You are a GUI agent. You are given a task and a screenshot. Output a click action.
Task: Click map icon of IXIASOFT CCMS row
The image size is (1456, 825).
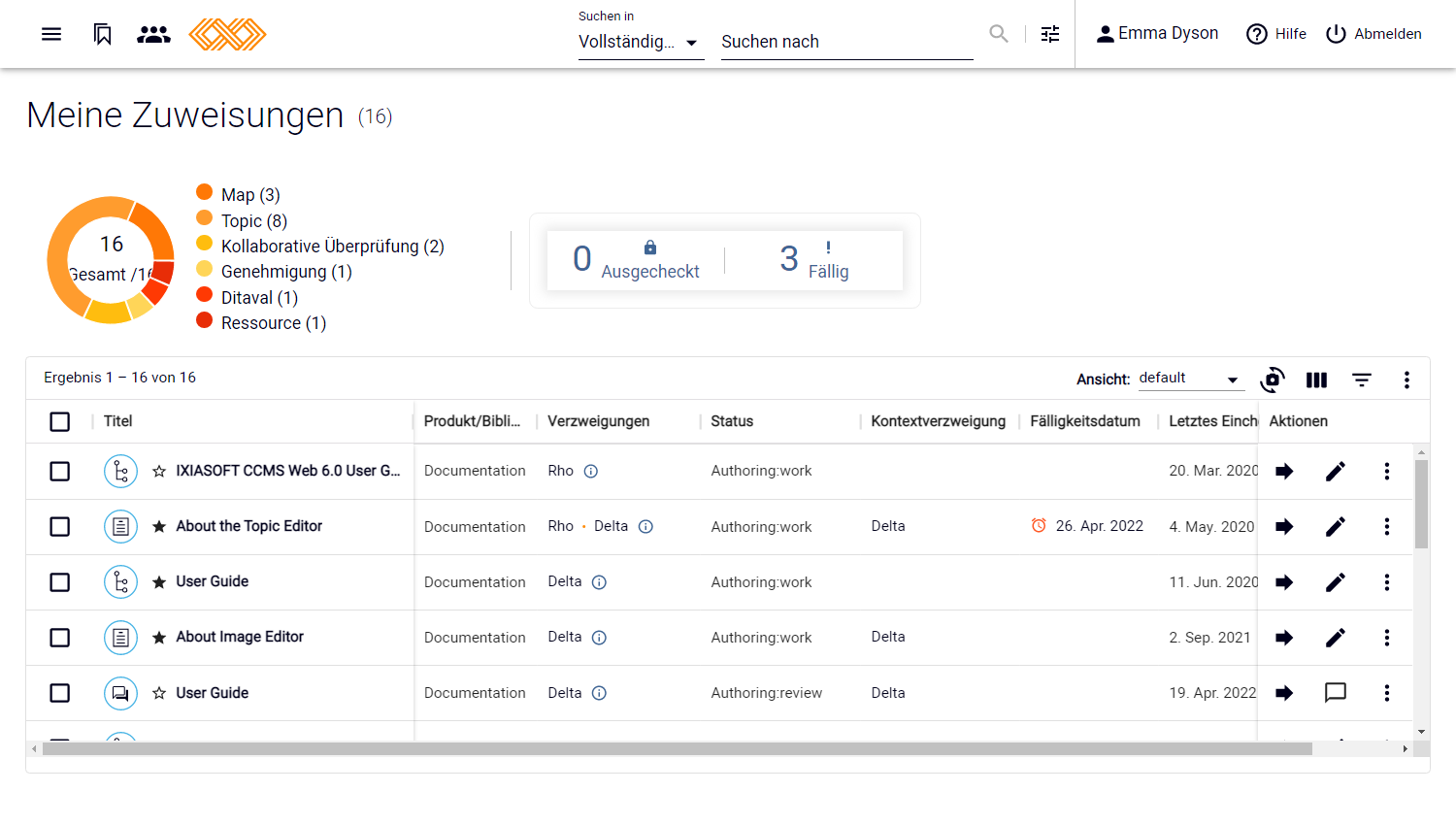pyautogui.click(x=120, y=471)
